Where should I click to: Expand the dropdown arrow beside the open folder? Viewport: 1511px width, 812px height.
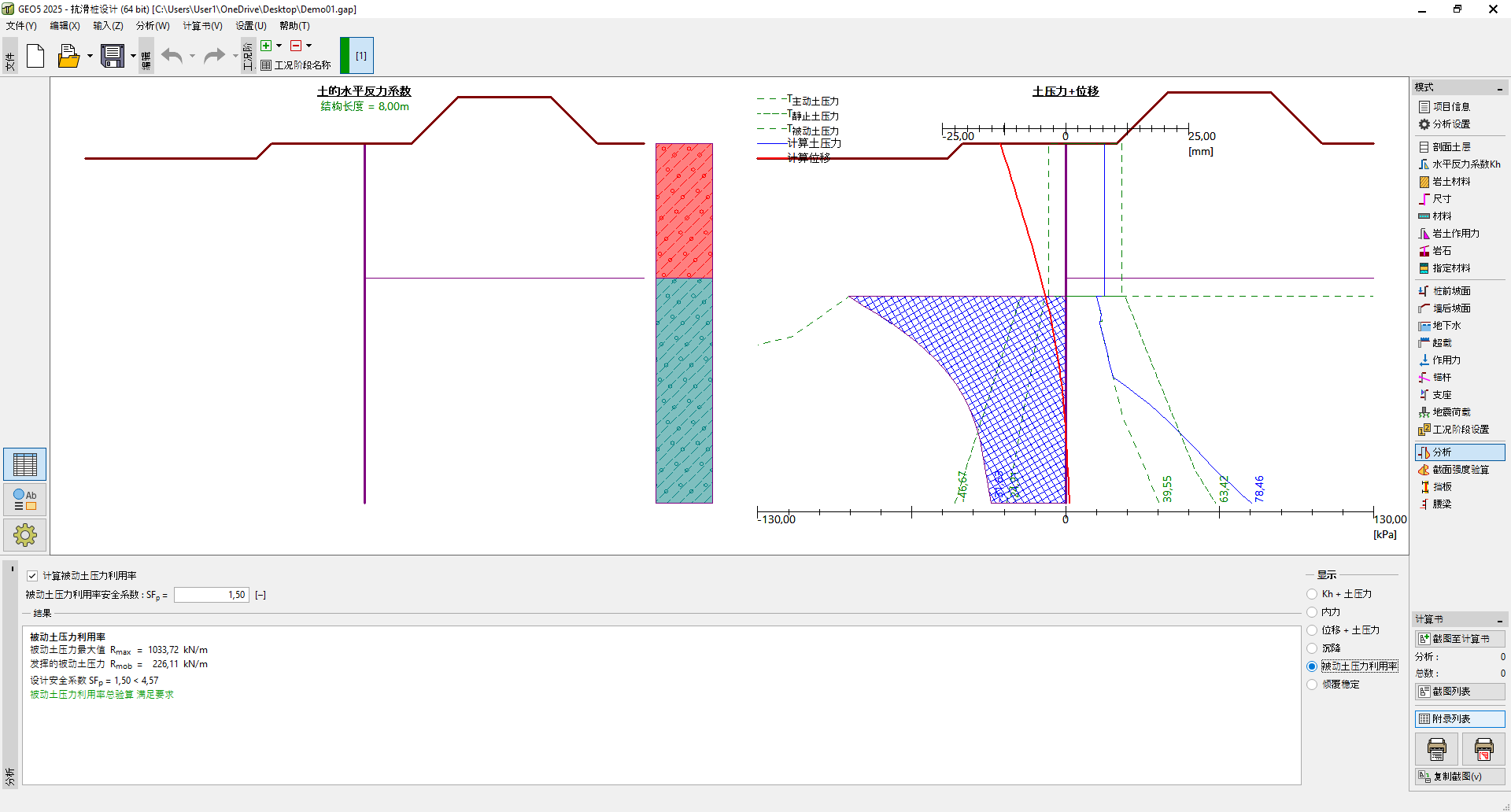click(x=90, y=56)
